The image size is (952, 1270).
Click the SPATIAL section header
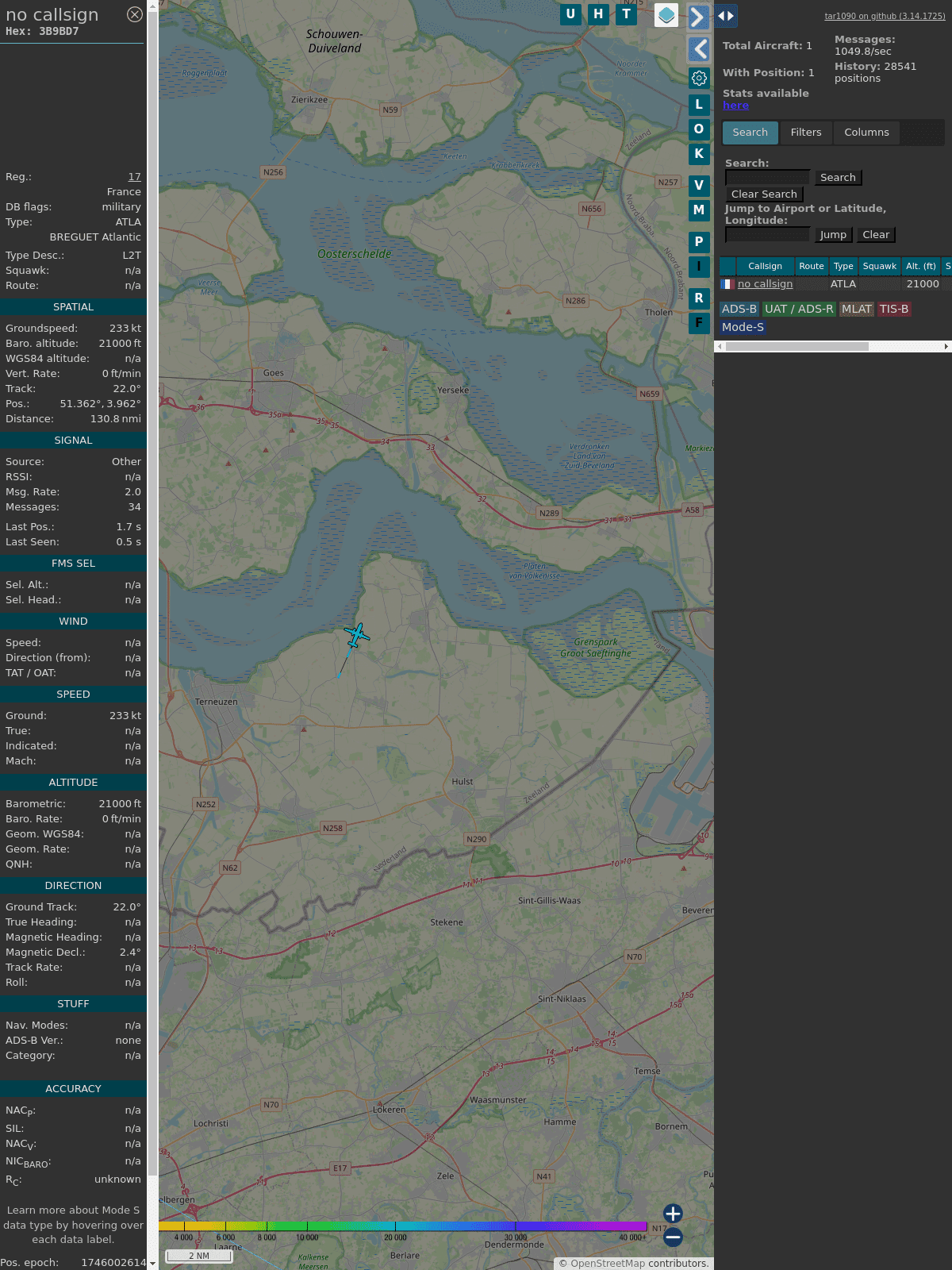click(73, 307)
